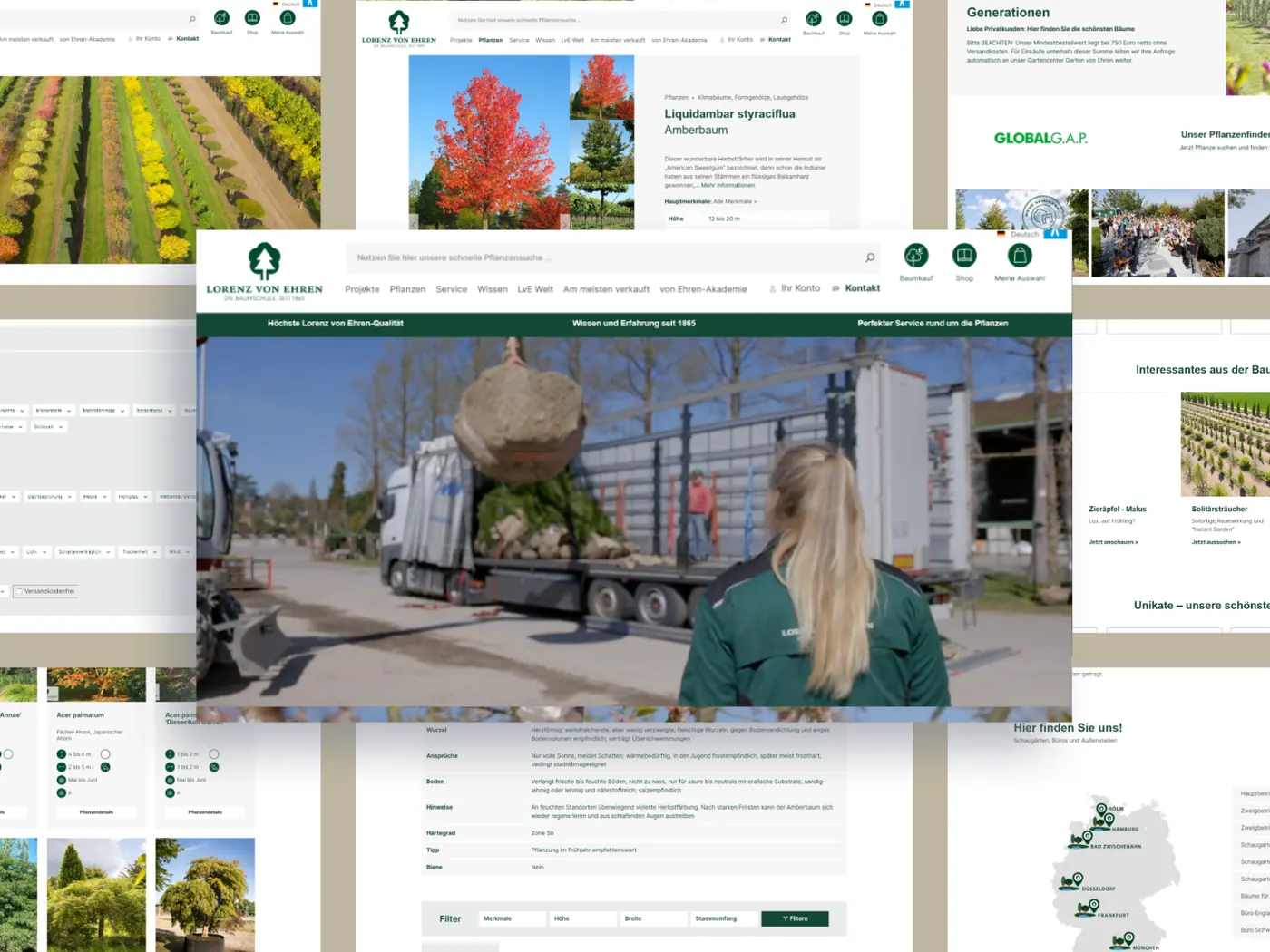Click search icon on the Liquidambar page
This screenshot has width=1270, height=952.
coord(784,20)
